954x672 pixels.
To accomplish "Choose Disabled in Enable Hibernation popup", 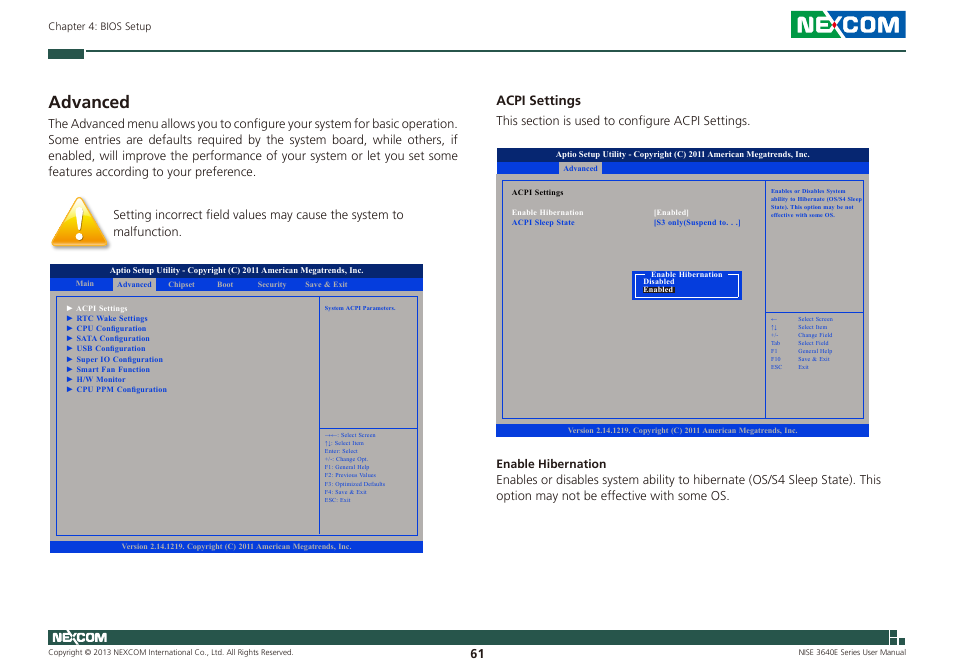I will point(659,282).
